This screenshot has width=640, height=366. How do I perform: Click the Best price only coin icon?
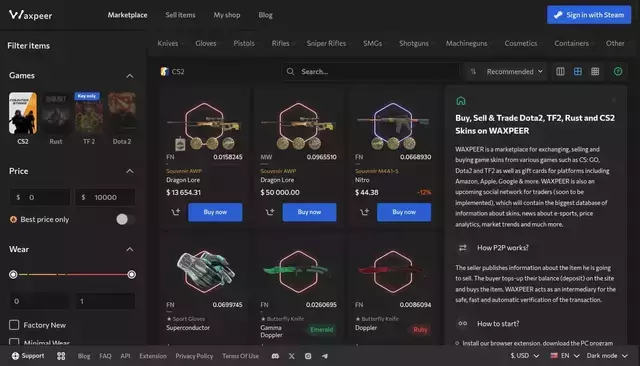(13, 220)
